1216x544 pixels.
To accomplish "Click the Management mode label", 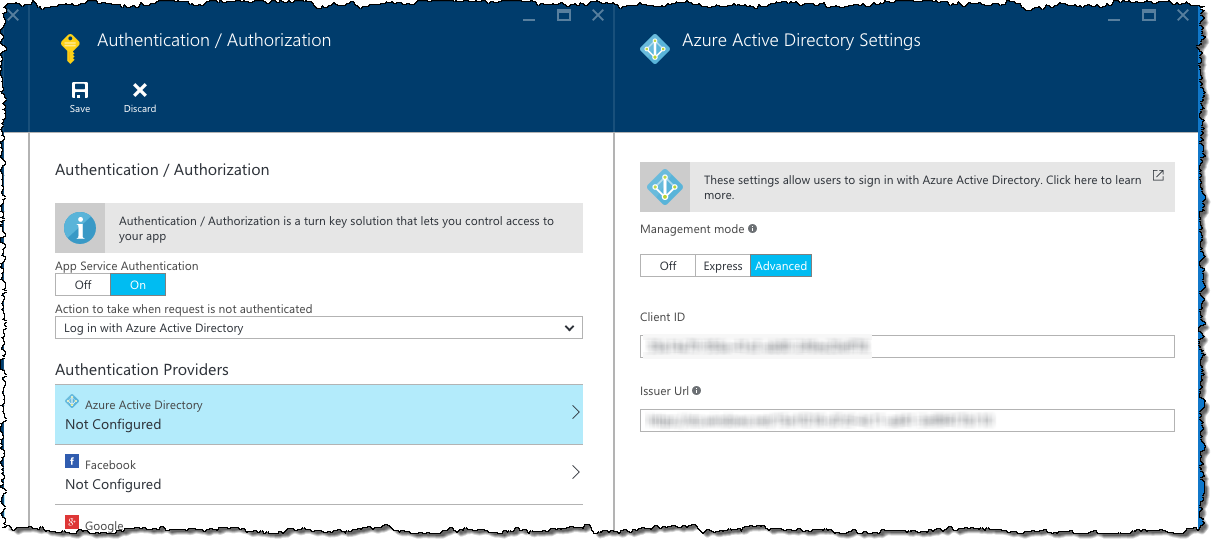I will coord(692,229).
